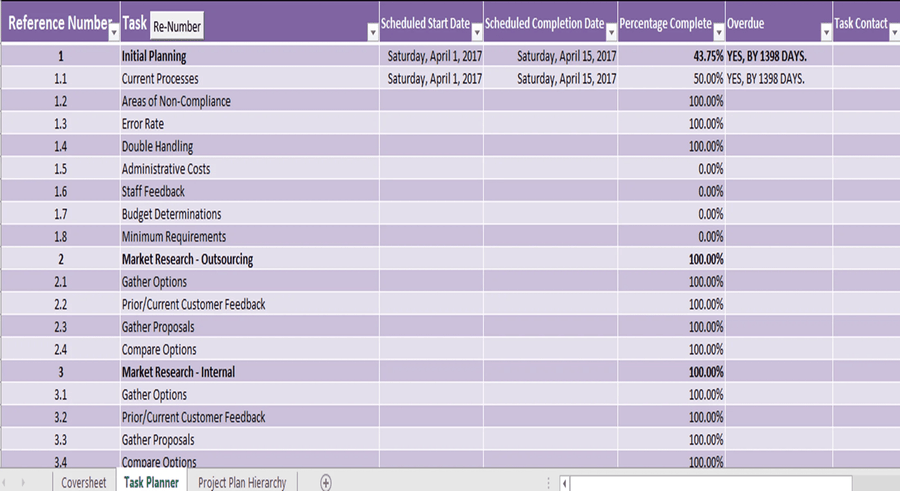
Task: Open the Percentage Complete filter dropdown
Action: click(x=719, y=33)
